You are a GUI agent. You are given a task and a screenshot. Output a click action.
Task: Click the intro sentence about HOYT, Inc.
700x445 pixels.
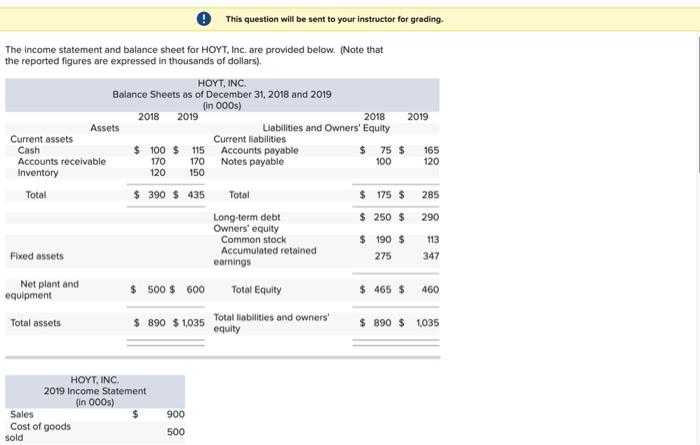tap(194, 55)
